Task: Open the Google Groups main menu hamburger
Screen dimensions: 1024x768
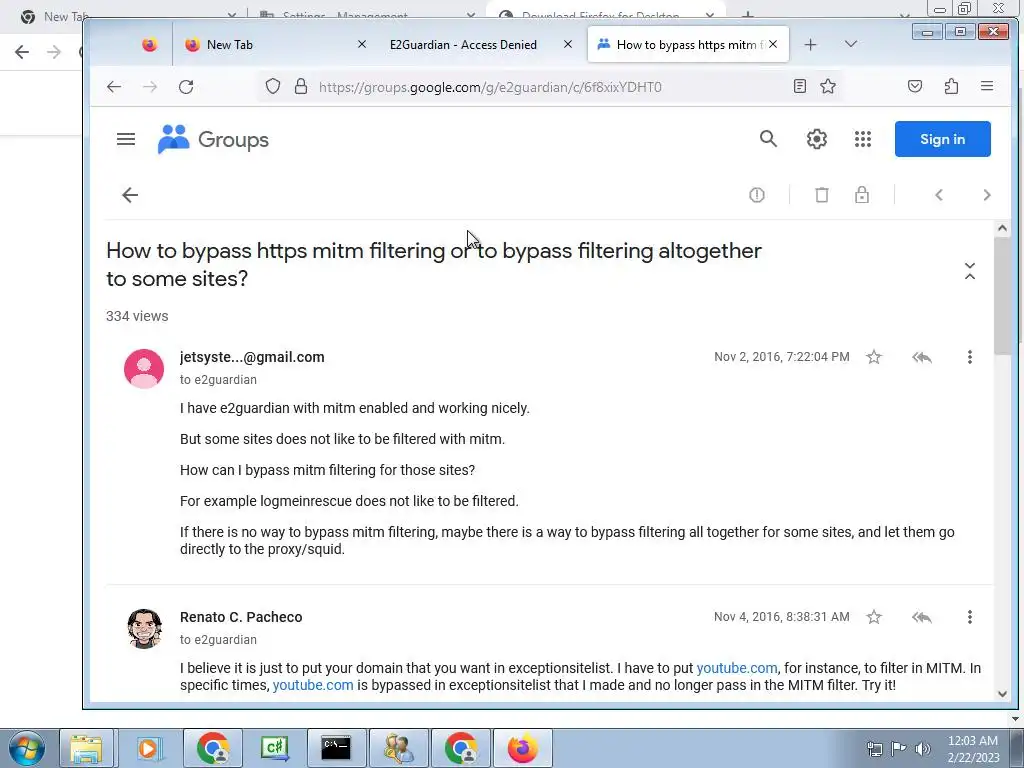Action: (x=126, y=139)
